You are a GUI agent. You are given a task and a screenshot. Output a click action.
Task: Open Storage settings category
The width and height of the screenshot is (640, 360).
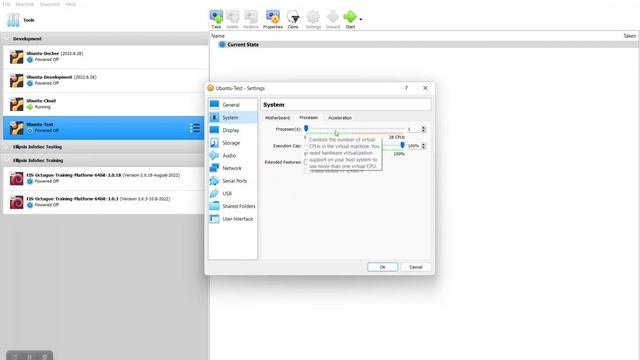coord(233,143)
